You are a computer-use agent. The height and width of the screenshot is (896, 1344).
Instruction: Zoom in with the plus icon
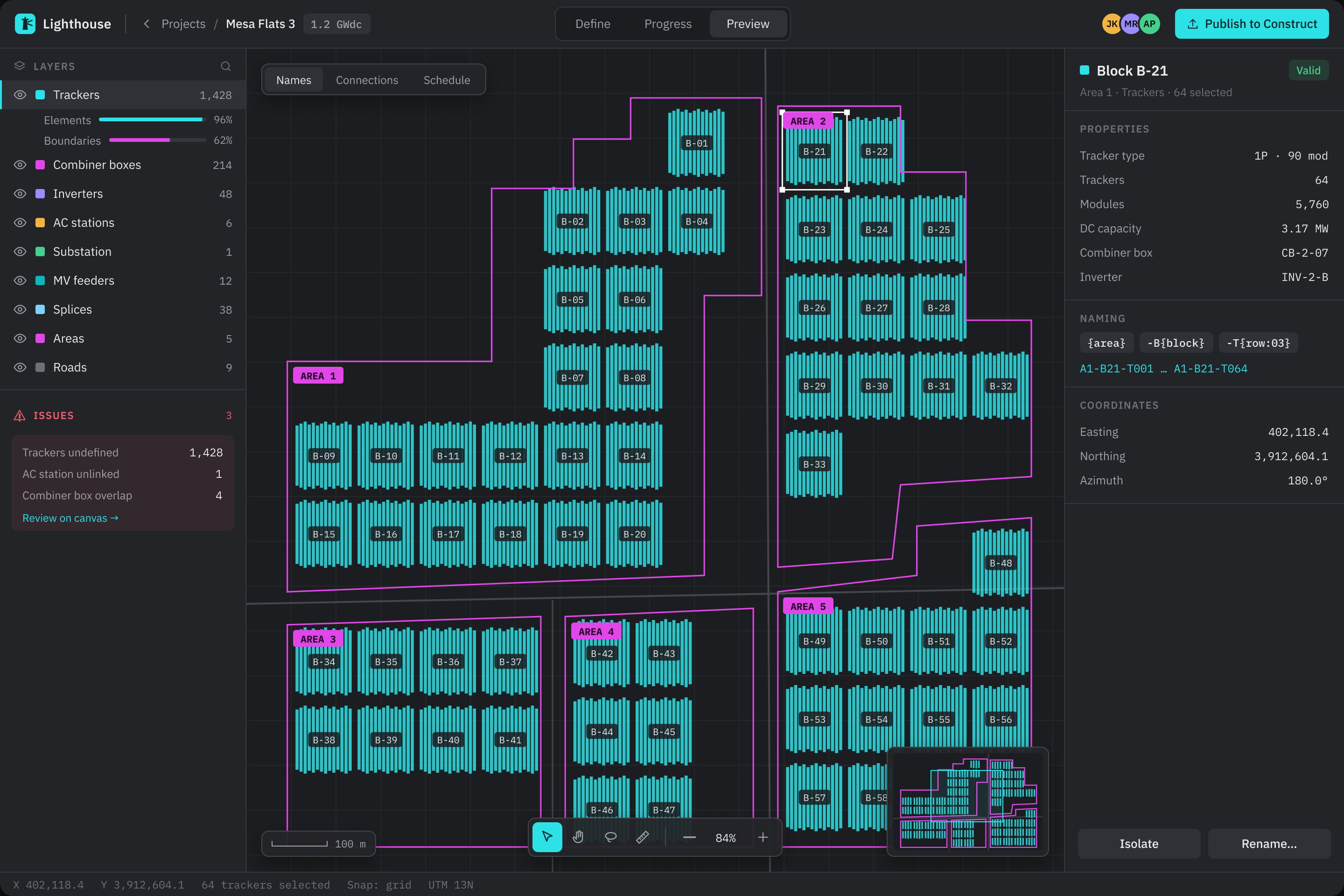pyautogui.click(x=763, y=837)
